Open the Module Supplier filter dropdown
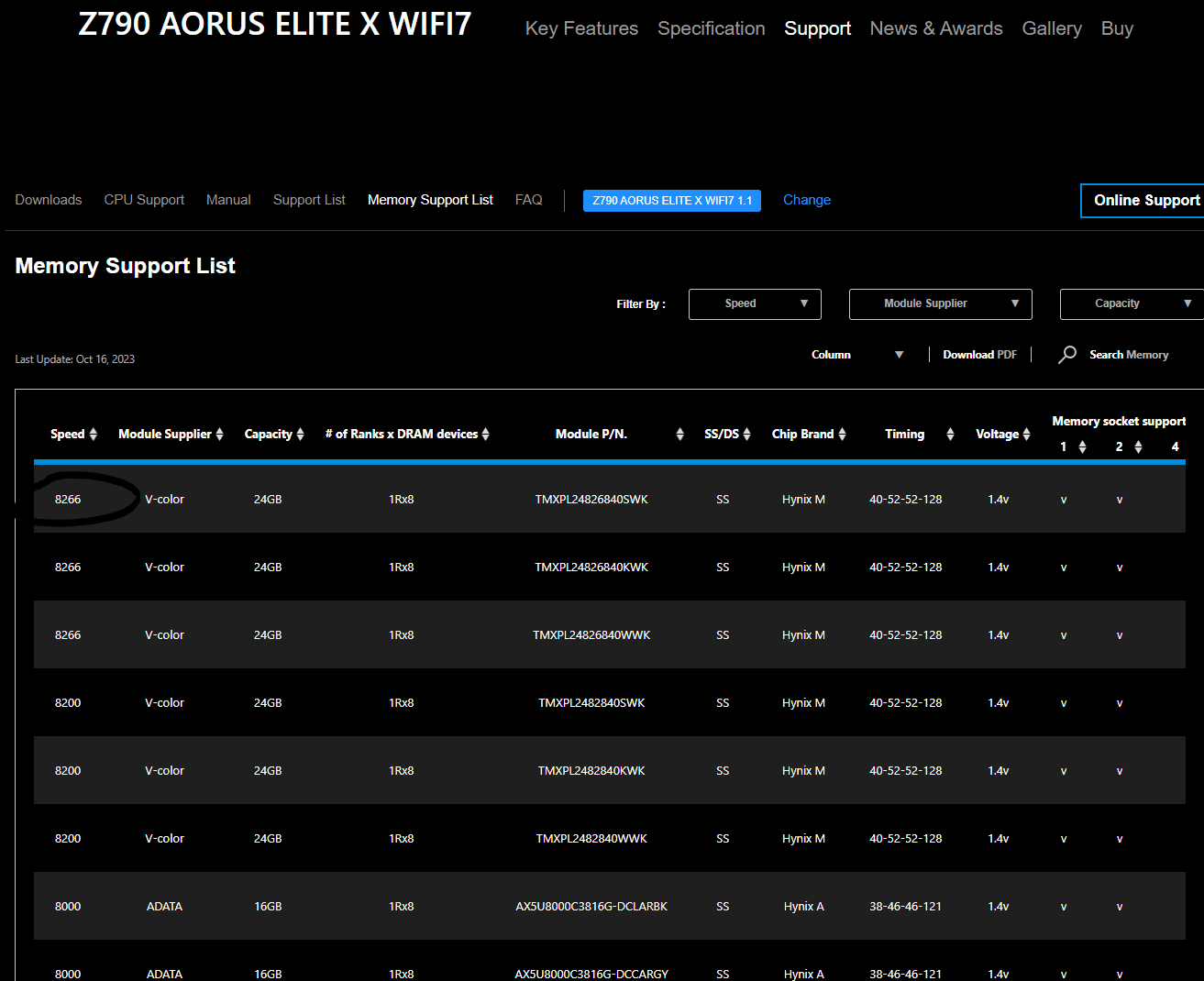 pyautogui.click(x=941, y=304)
